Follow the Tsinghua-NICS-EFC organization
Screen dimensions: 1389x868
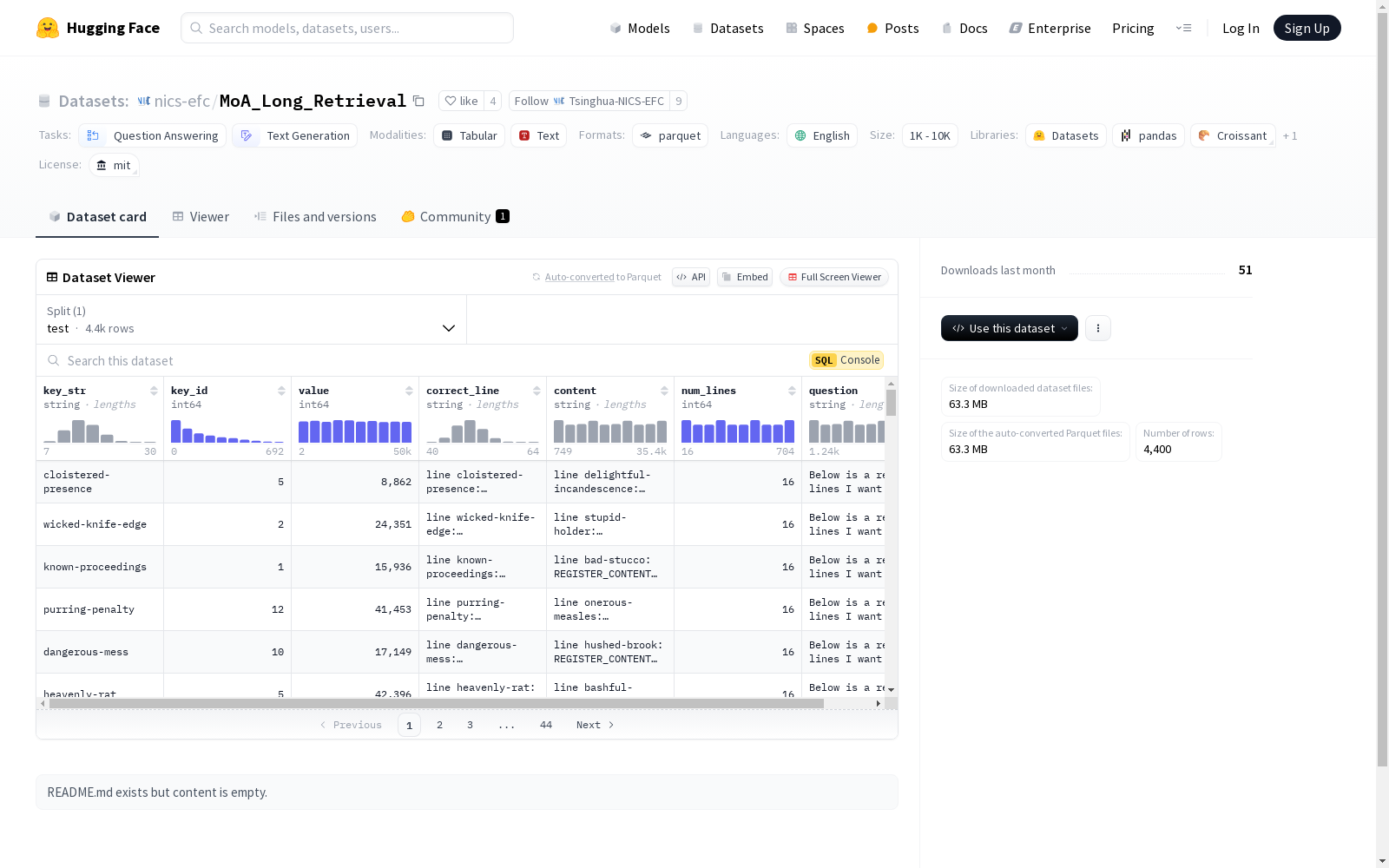click(x=589, y=101)
